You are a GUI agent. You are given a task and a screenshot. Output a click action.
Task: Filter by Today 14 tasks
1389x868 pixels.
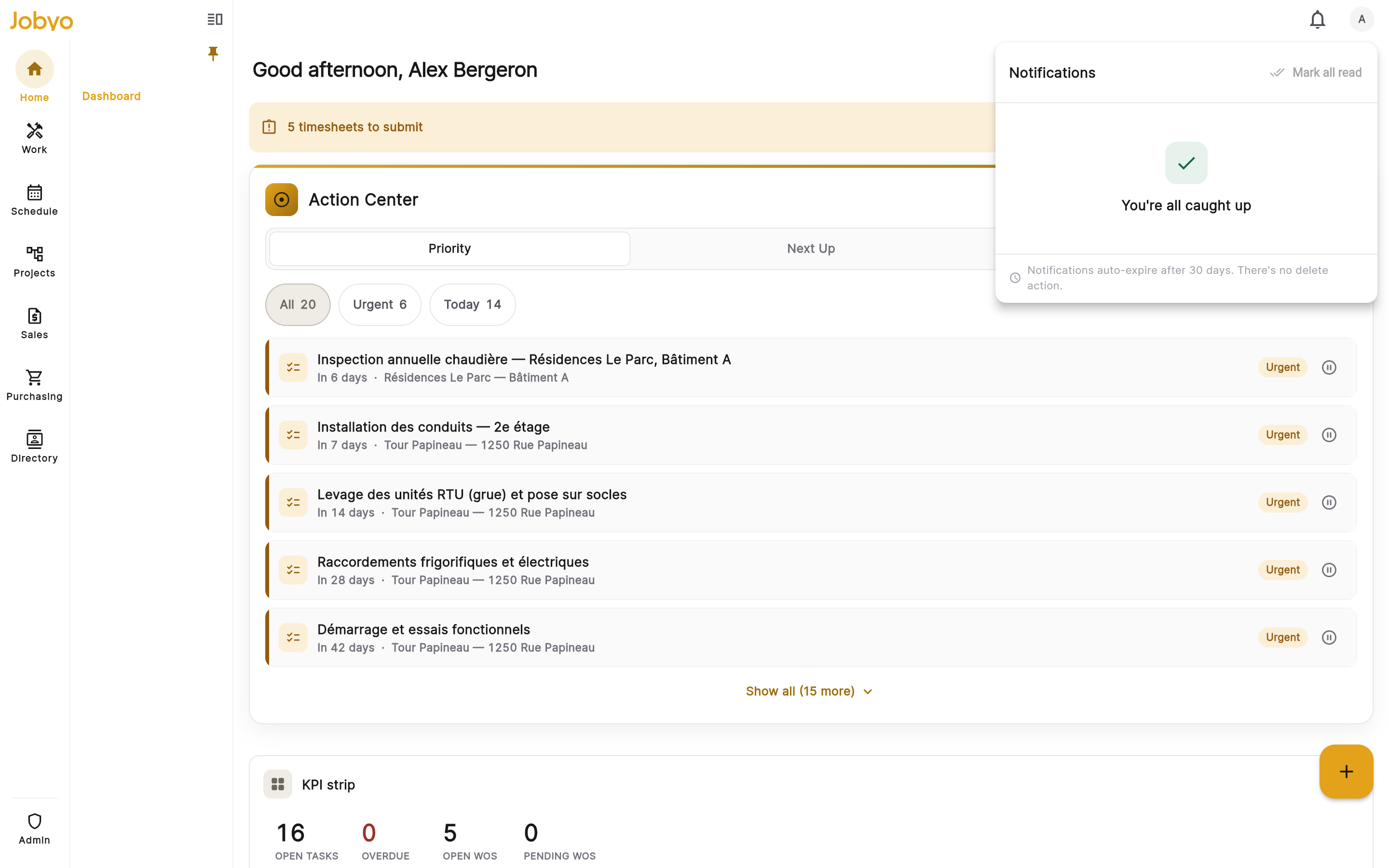pos(472,304)
